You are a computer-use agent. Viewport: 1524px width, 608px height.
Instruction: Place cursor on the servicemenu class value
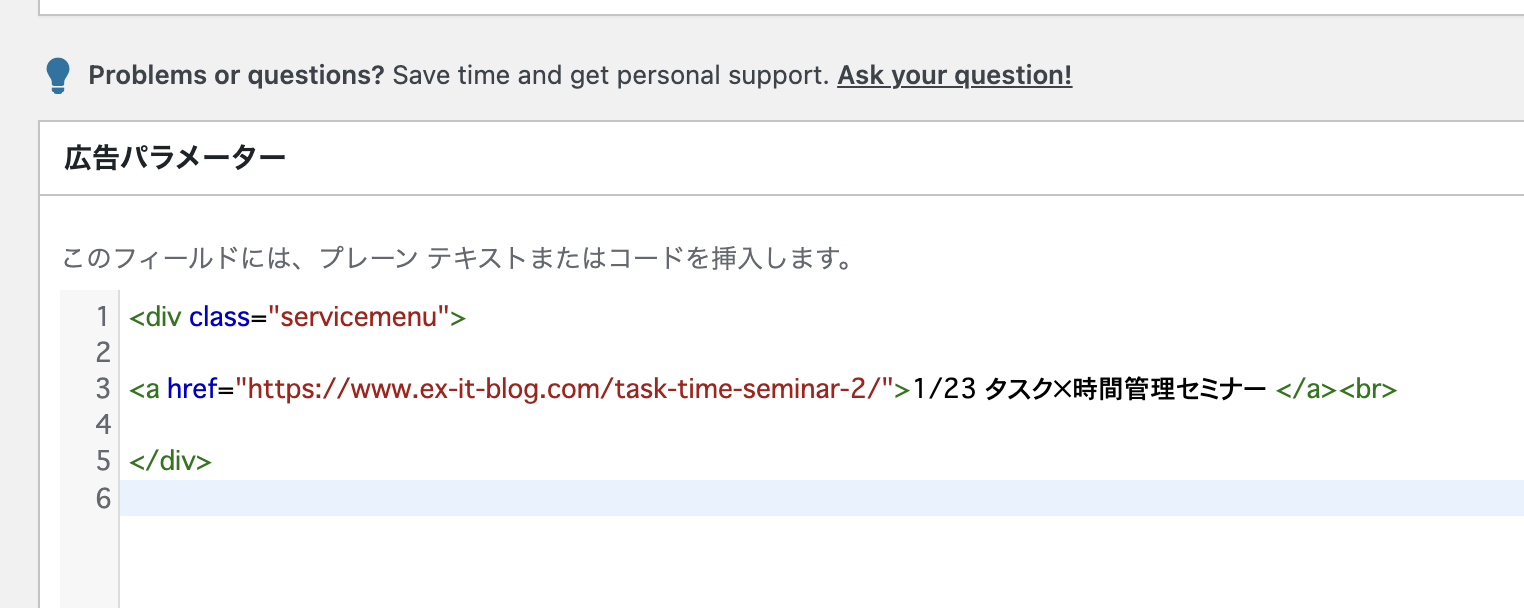pos(359,318)
